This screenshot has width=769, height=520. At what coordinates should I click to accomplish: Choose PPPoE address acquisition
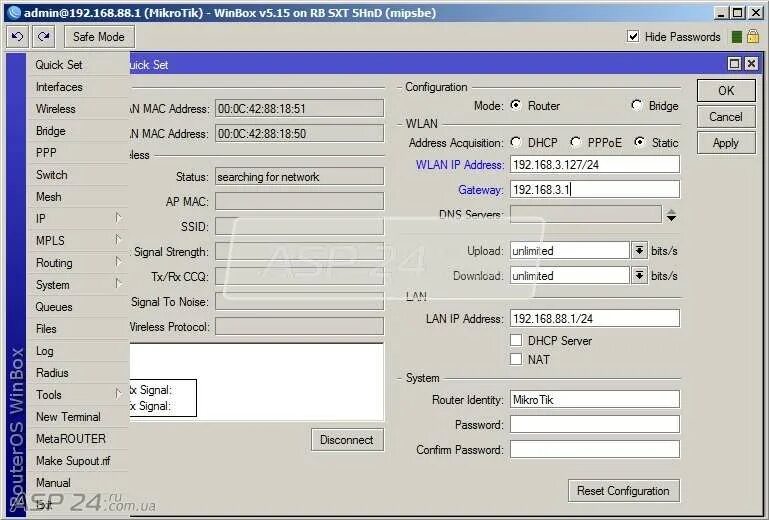pyautogui.click(x=575, y=142)
